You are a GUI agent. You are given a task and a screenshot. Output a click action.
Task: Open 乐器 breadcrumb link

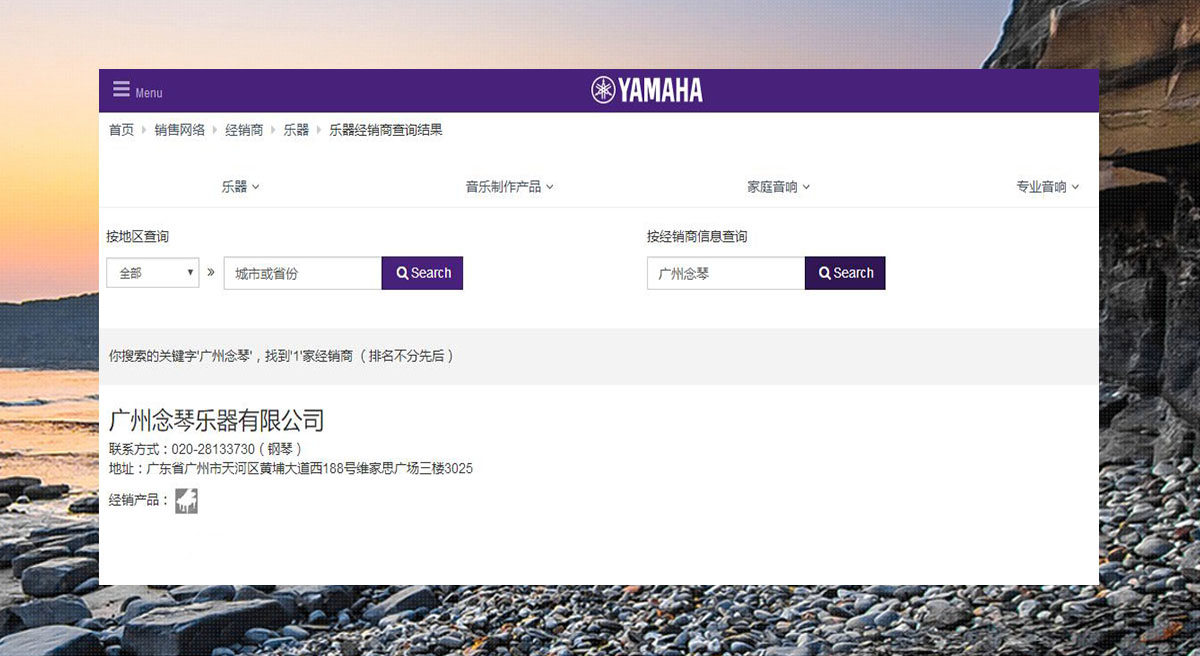click(x=296, y=130)
